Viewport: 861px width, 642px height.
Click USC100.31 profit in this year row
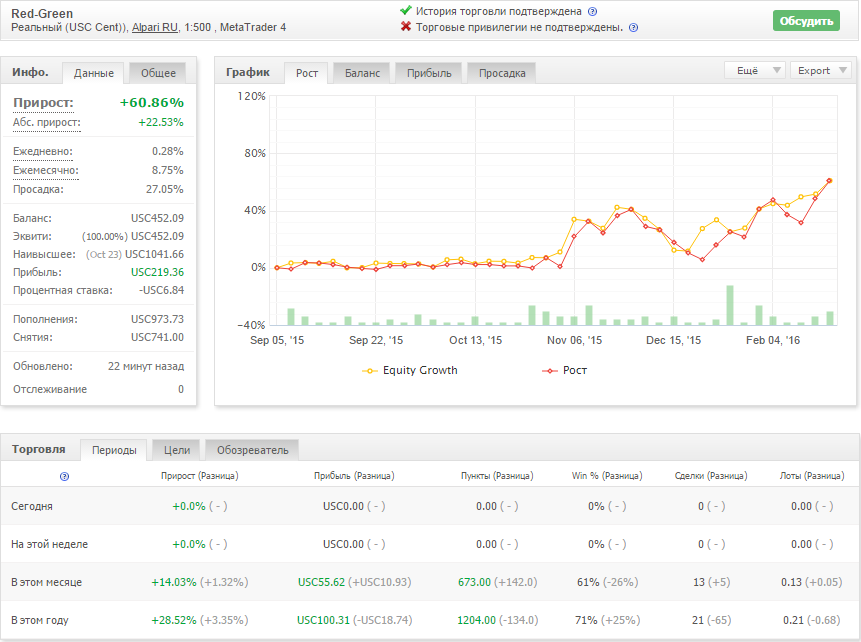[x=323, y=620]
